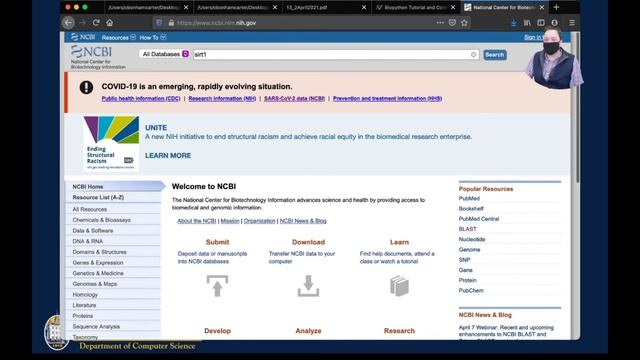This screenshot has width=640, height=360.
Task: Click the Ending Structural Racism image
Action: 111,143
